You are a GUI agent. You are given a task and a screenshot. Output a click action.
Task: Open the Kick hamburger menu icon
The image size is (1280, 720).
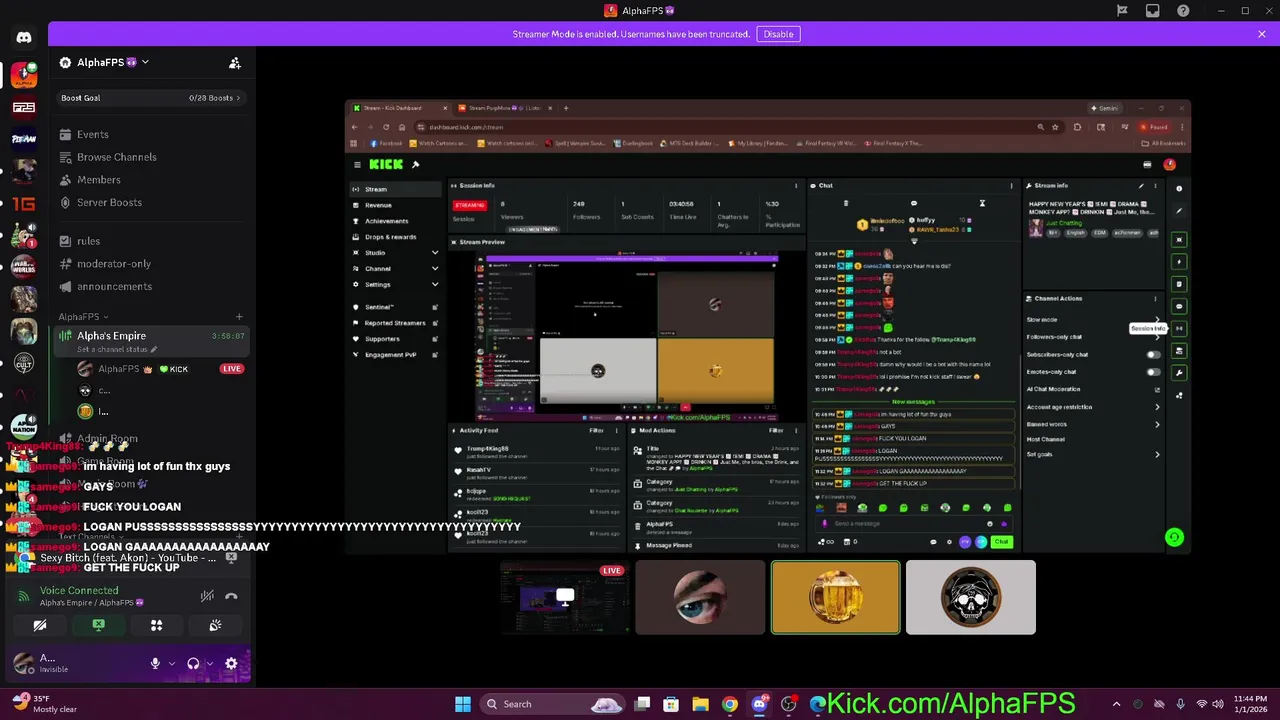pyautogui.click(x=357, y=164)
